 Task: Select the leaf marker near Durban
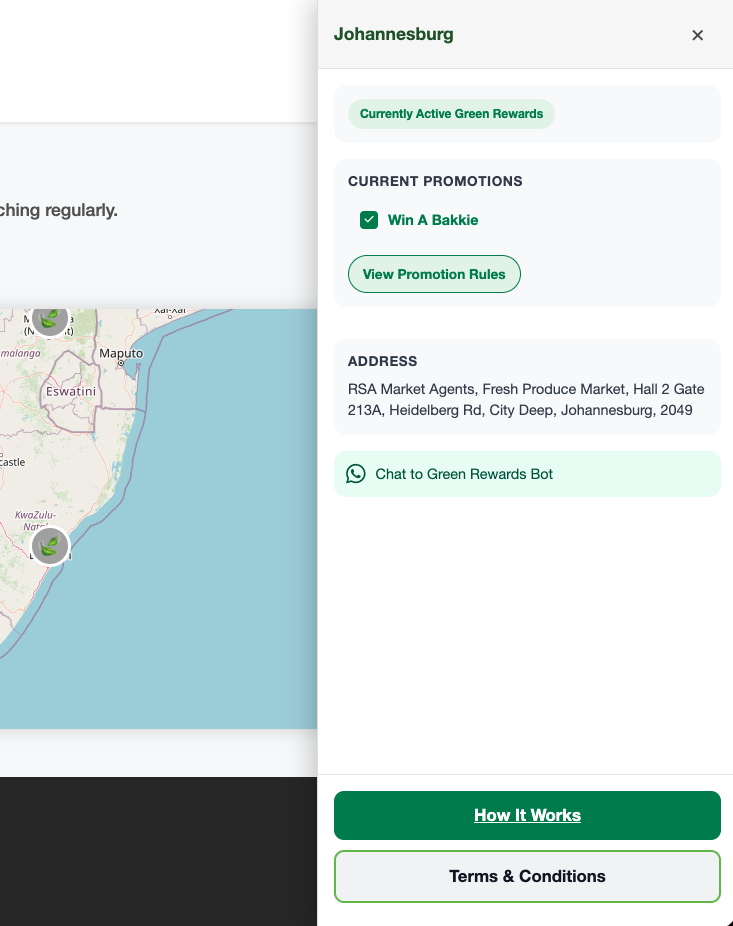pyautogui.click(x=50, y=546)
